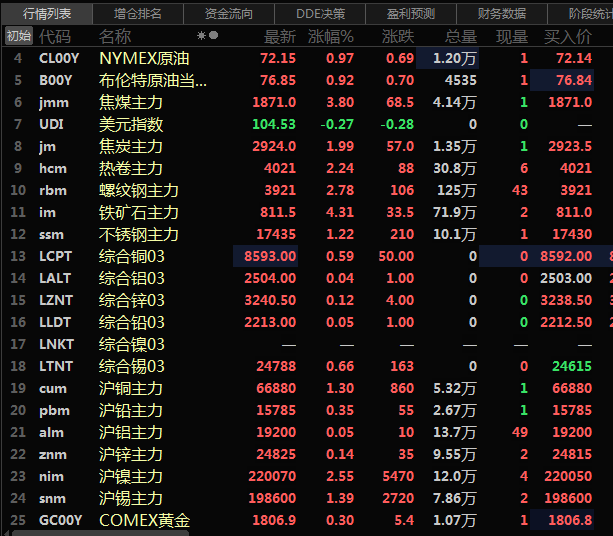
Task: Sort by the 总量 column header
Action: (460, 36)
